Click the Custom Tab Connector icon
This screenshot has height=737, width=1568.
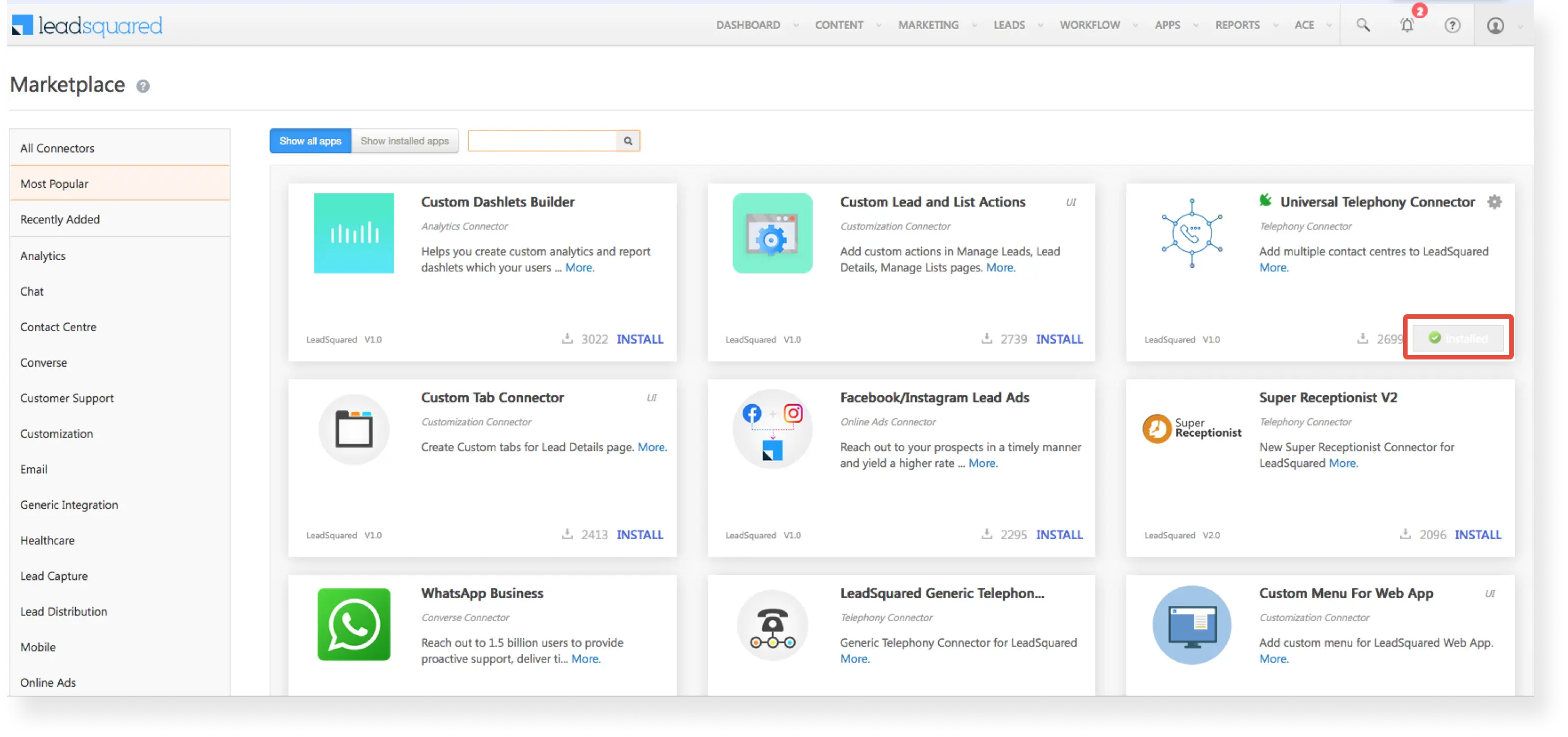click(354, 430)
